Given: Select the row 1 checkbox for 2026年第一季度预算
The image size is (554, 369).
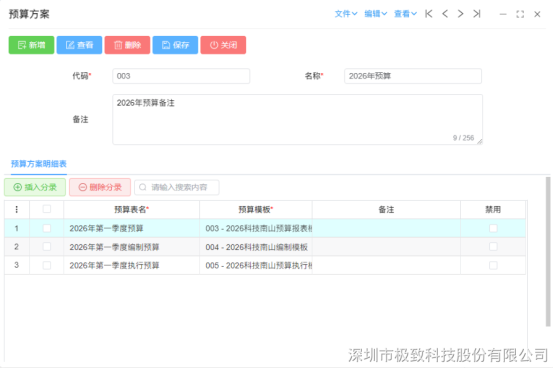Looking at the screenshot, I should (x=47, y=228).
